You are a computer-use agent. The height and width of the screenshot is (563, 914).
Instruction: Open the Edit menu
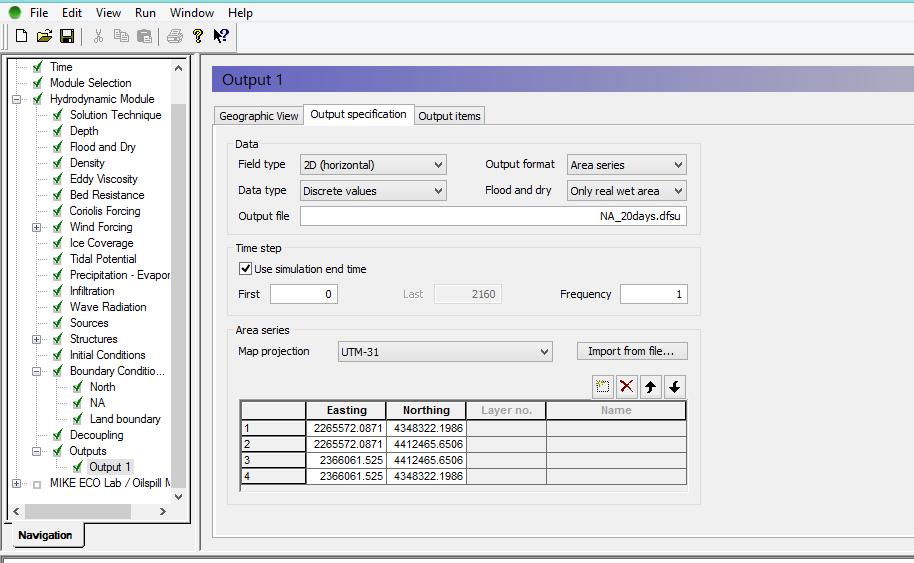[72, 13]
